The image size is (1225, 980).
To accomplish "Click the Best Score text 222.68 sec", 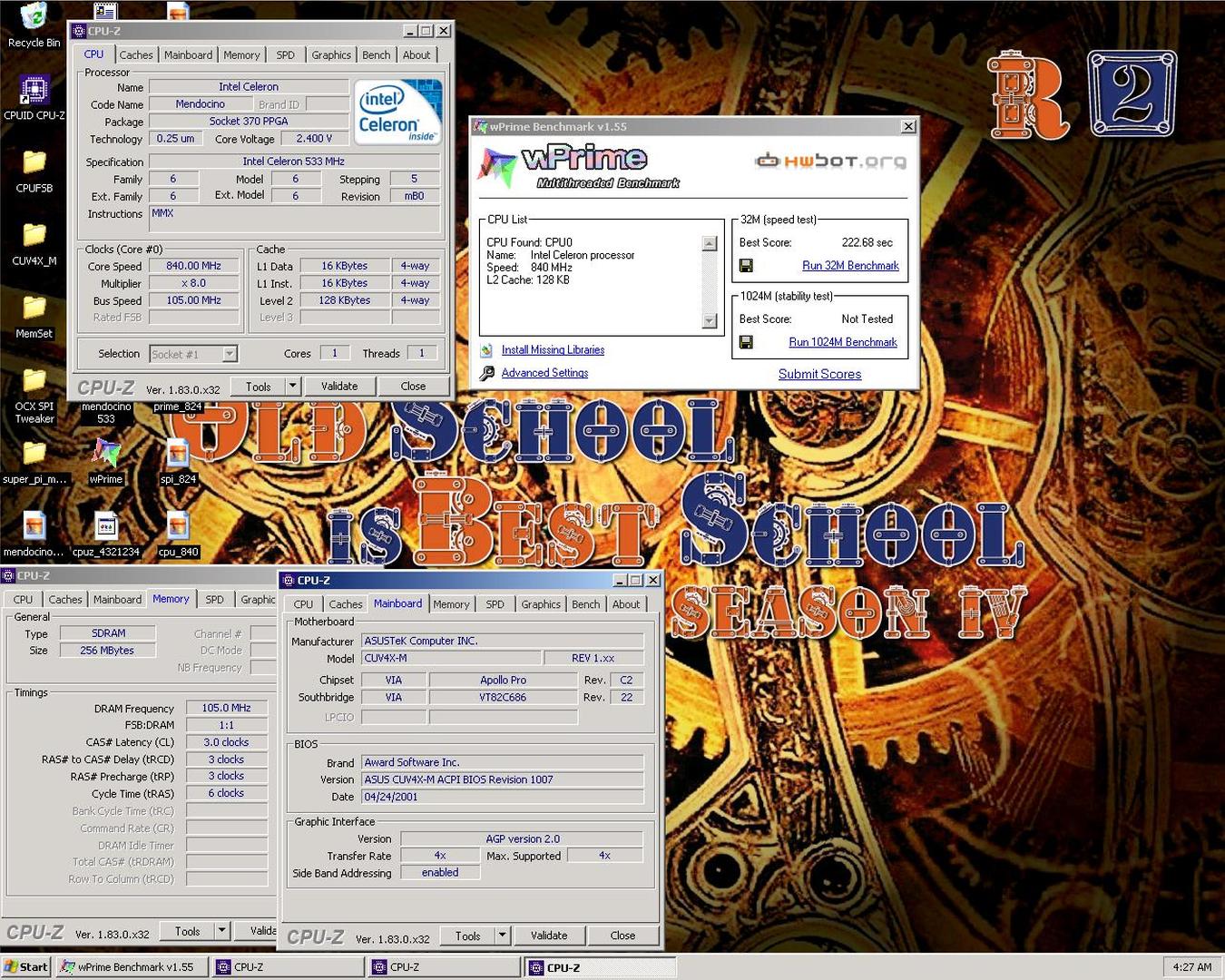I will coord(867,242).
